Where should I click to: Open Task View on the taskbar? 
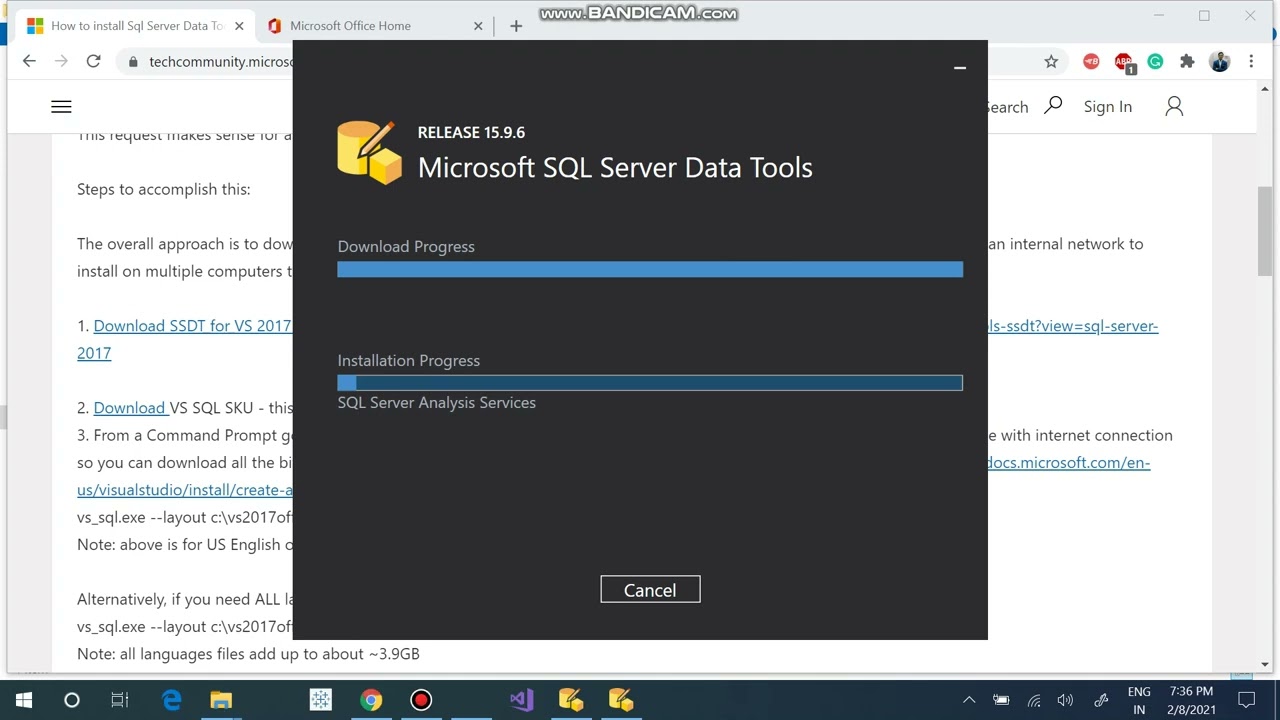click(x=120, y=700)
